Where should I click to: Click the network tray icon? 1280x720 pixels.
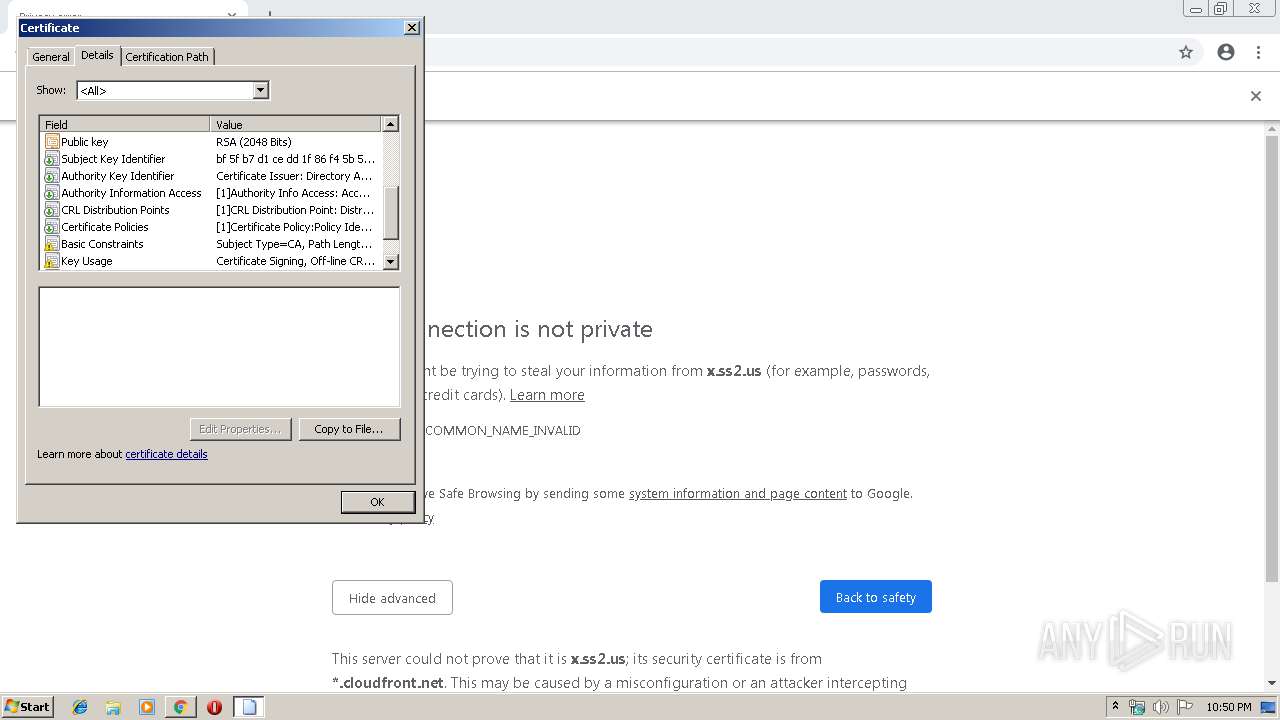click(x=1137, y=707)
